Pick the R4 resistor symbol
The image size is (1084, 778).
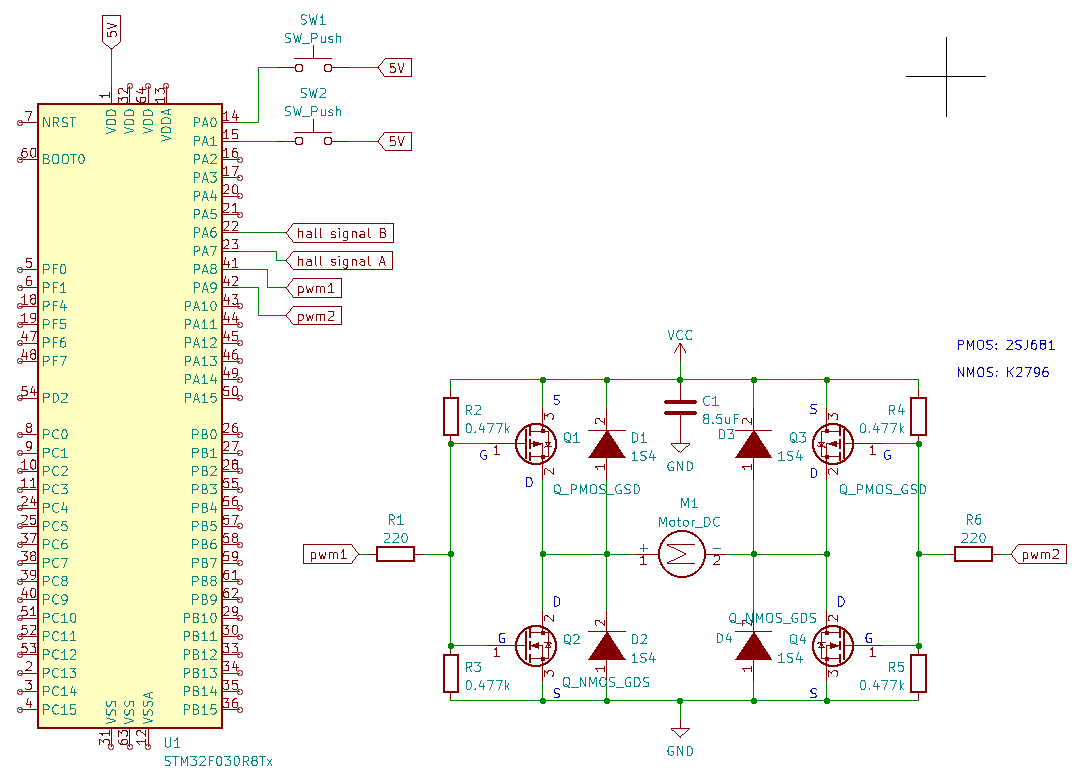pyautogui.click(x=919, y=416)
